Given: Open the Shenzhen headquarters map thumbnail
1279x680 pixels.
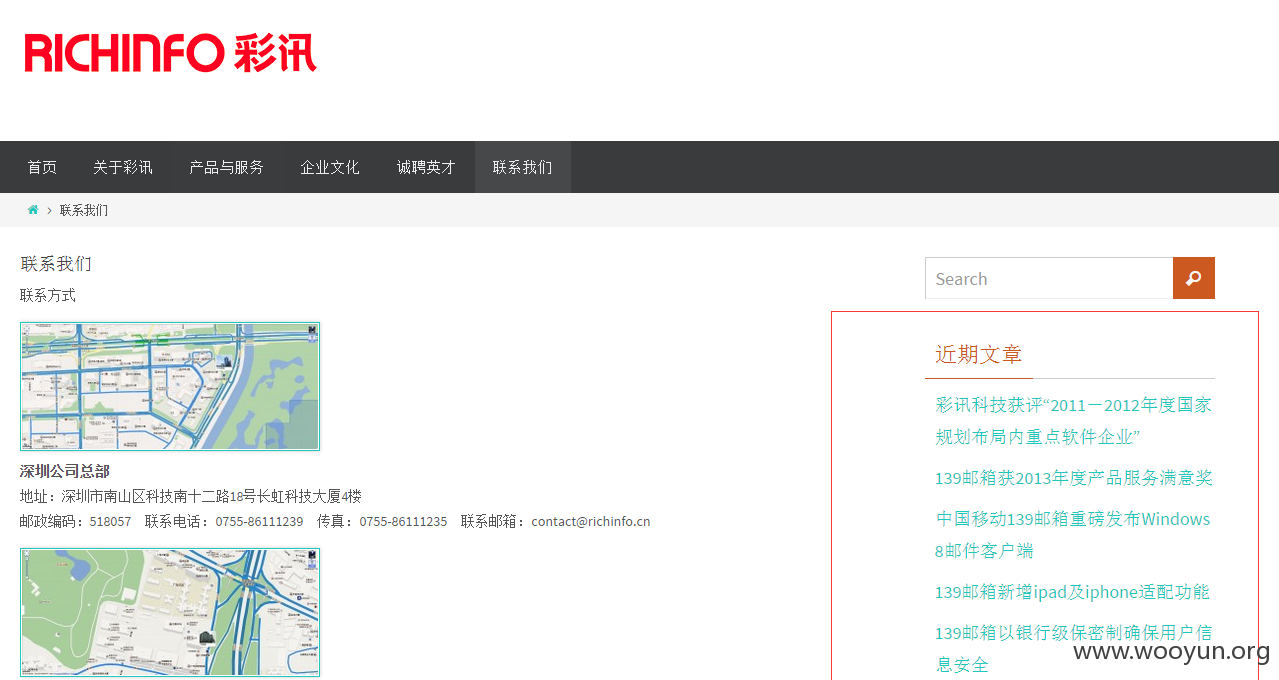Looking at the screenshot, I should pyautogui.click(x=170, y=386).
